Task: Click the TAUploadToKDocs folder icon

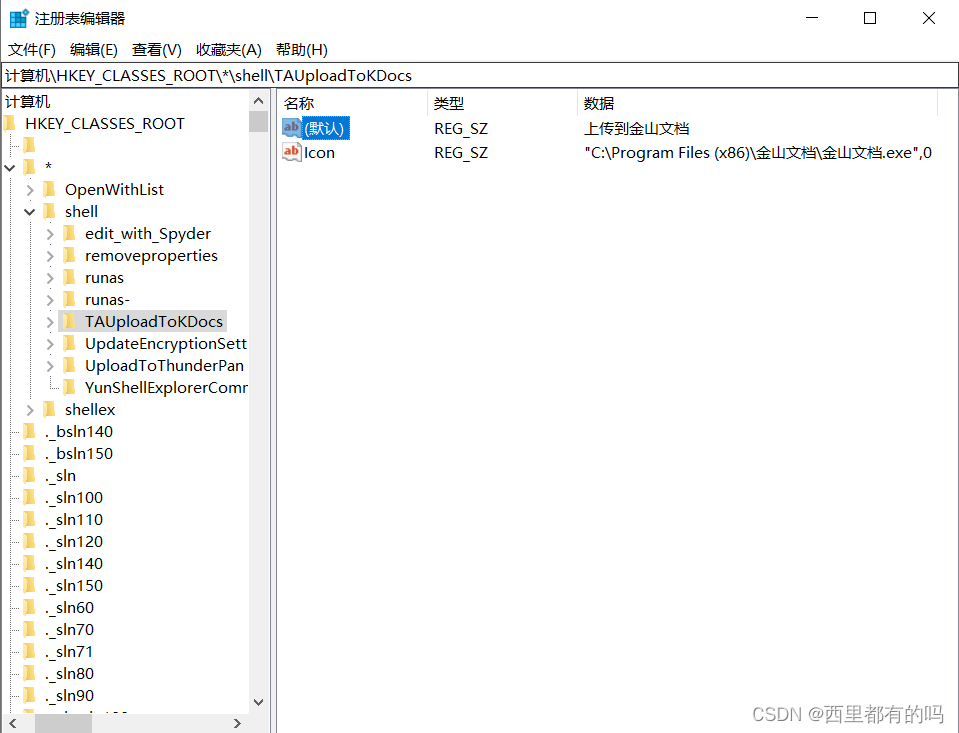Action: tap(70, 321)
